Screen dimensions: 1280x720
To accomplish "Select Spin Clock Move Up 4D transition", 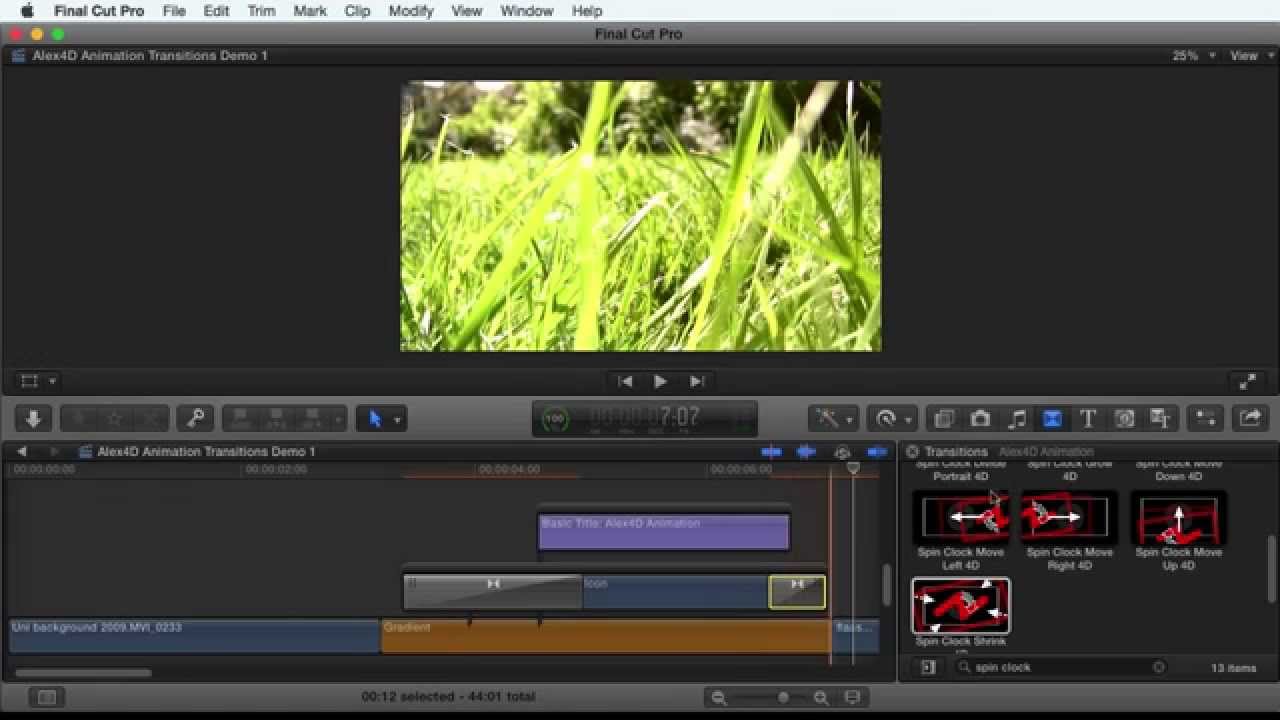I will coord(1178,518).
